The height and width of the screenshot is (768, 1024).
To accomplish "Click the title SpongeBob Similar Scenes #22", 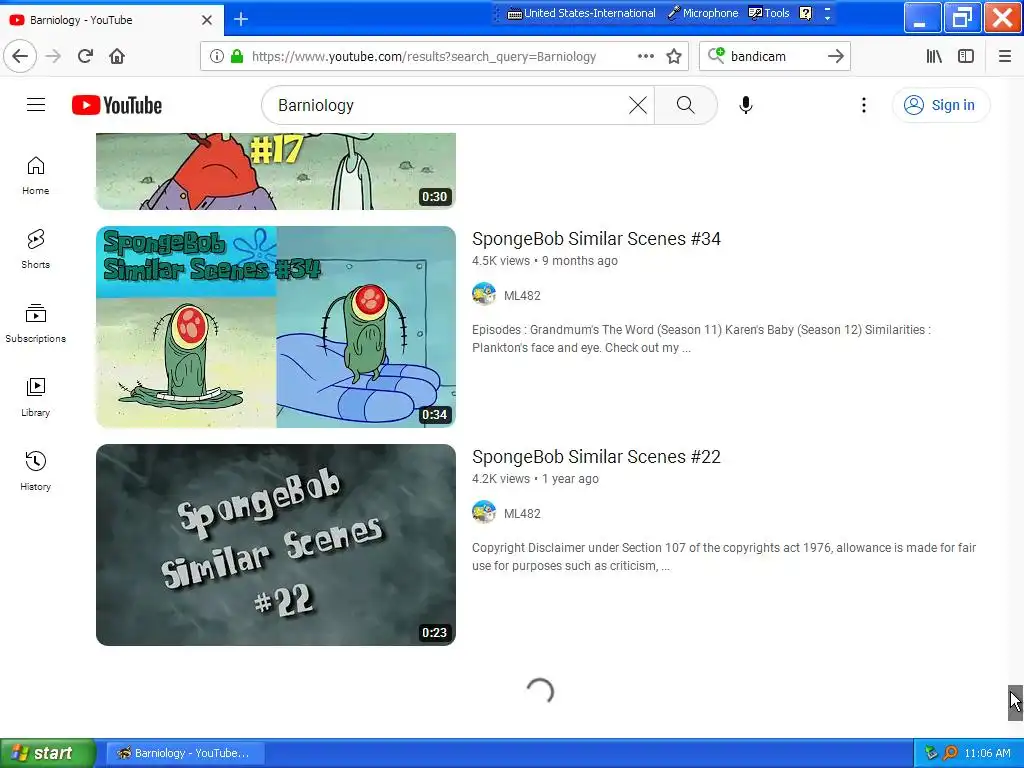I will click(596, 457).
